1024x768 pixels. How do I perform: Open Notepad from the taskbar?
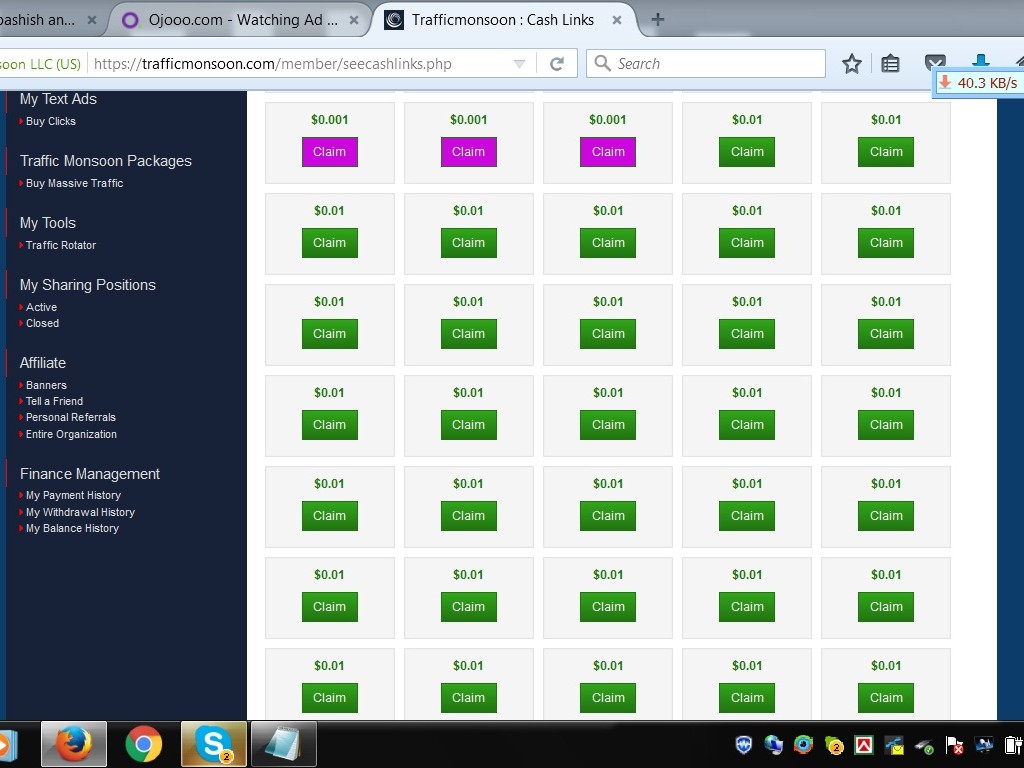pos(283,744)
